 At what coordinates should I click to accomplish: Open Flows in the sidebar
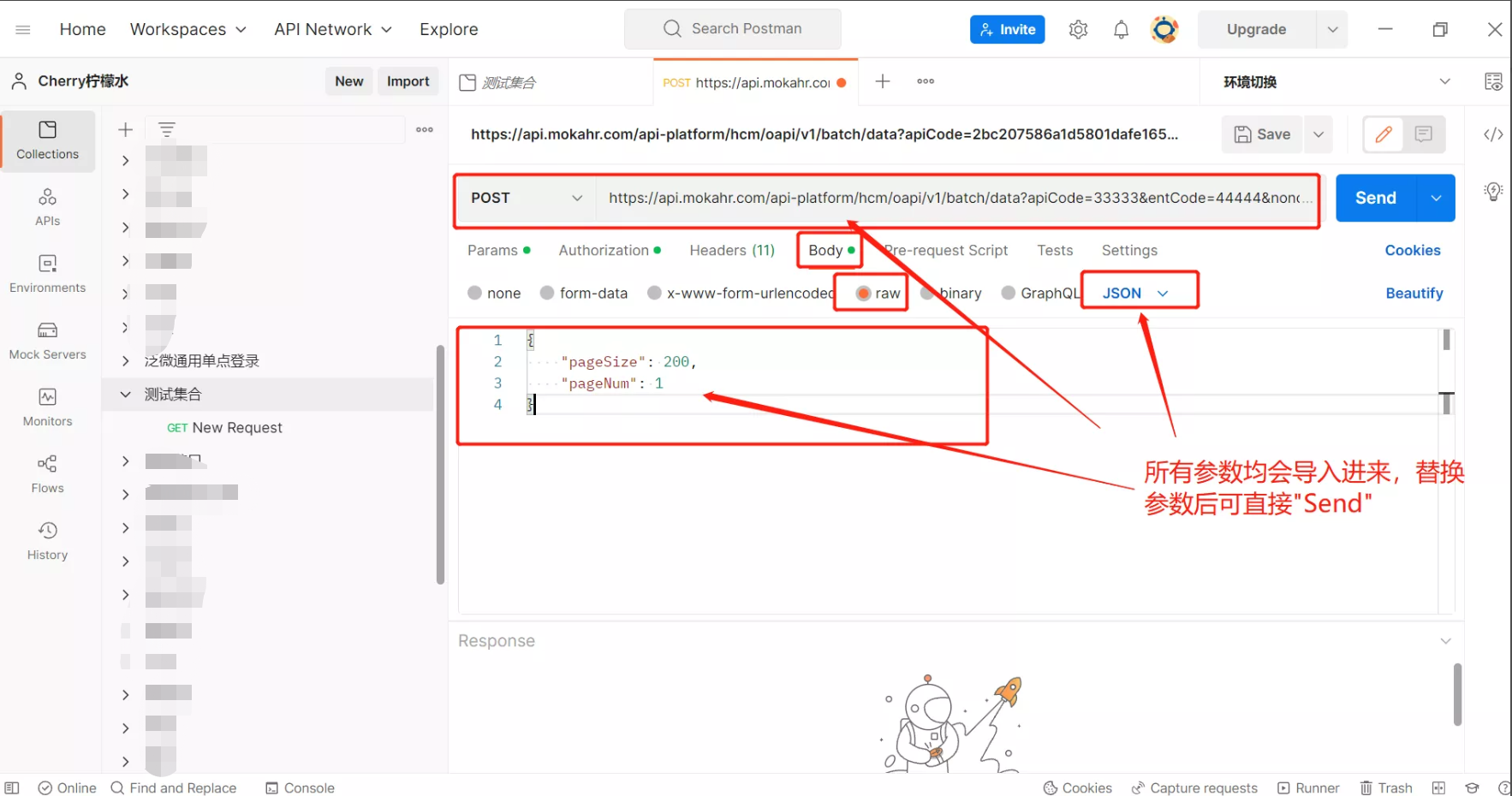[x=48, y=474]
